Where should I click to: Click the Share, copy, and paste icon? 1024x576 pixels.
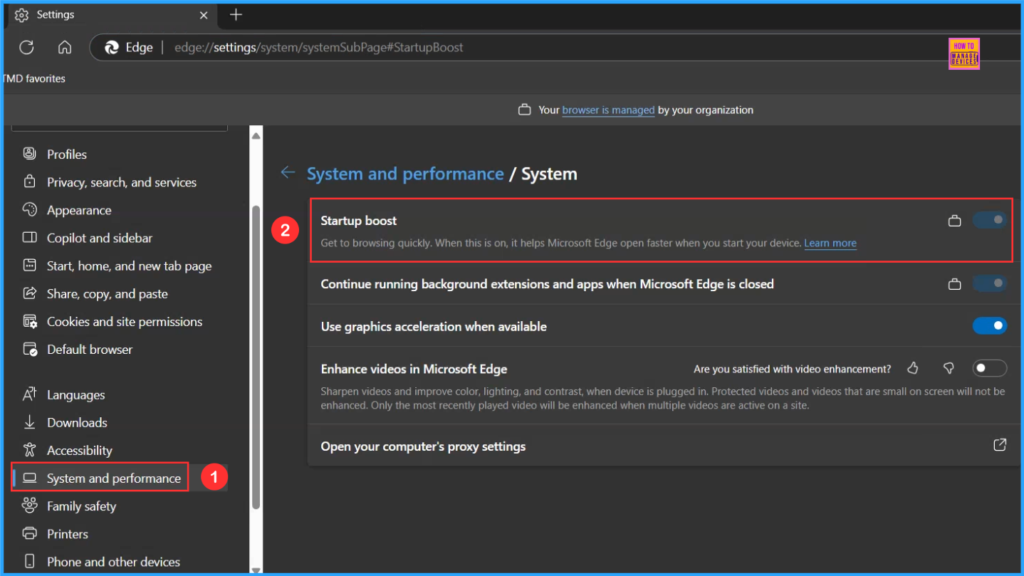click(29, 293)
